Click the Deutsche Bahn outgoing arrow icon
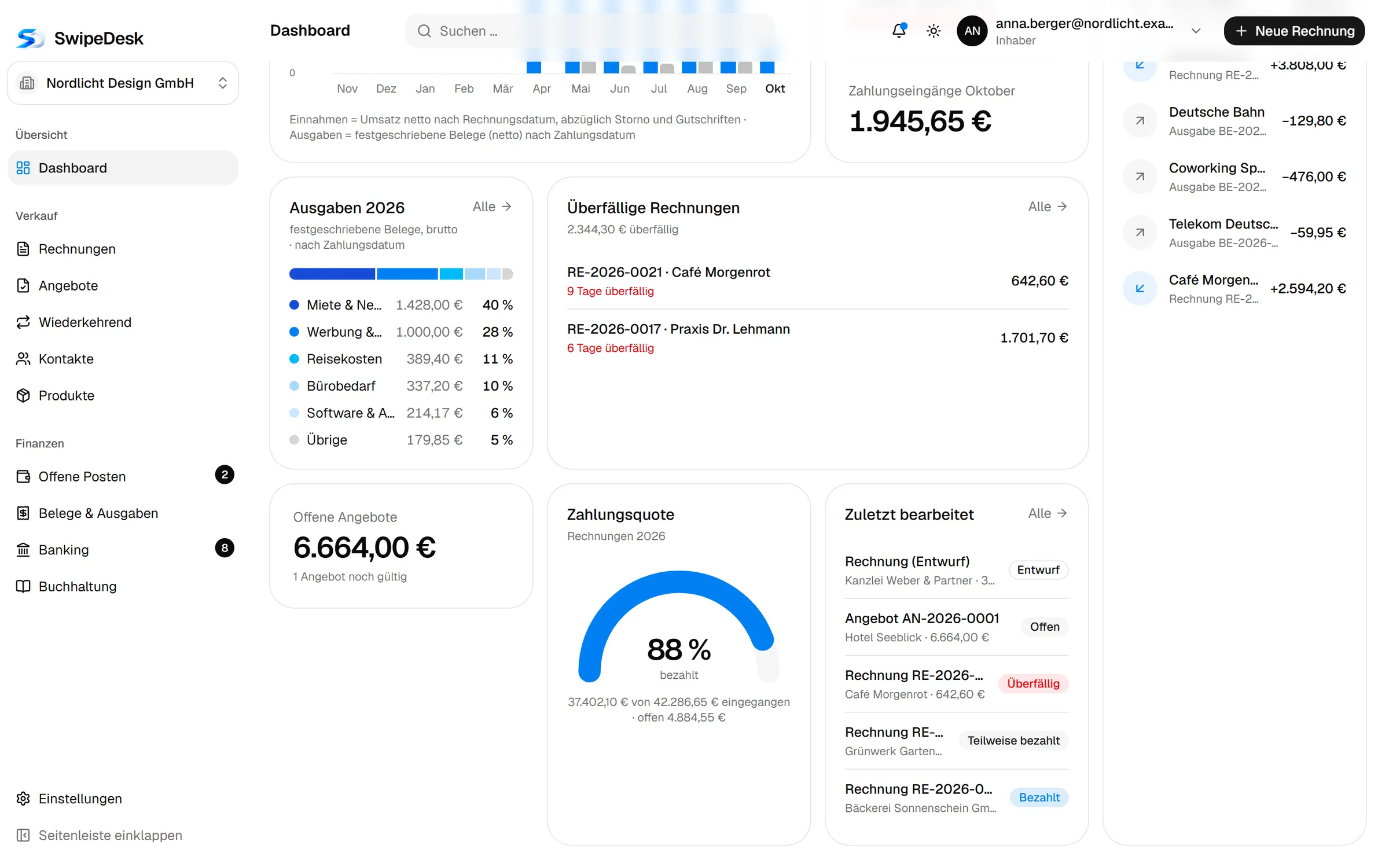Viewport: 1389px width, 868px height. (1140, 120)
